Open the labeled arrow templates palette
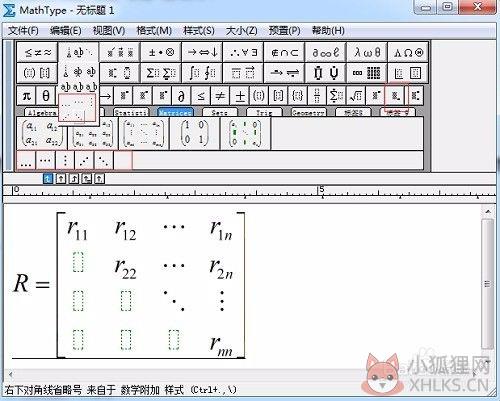500x401 pixels. [284, 73]
